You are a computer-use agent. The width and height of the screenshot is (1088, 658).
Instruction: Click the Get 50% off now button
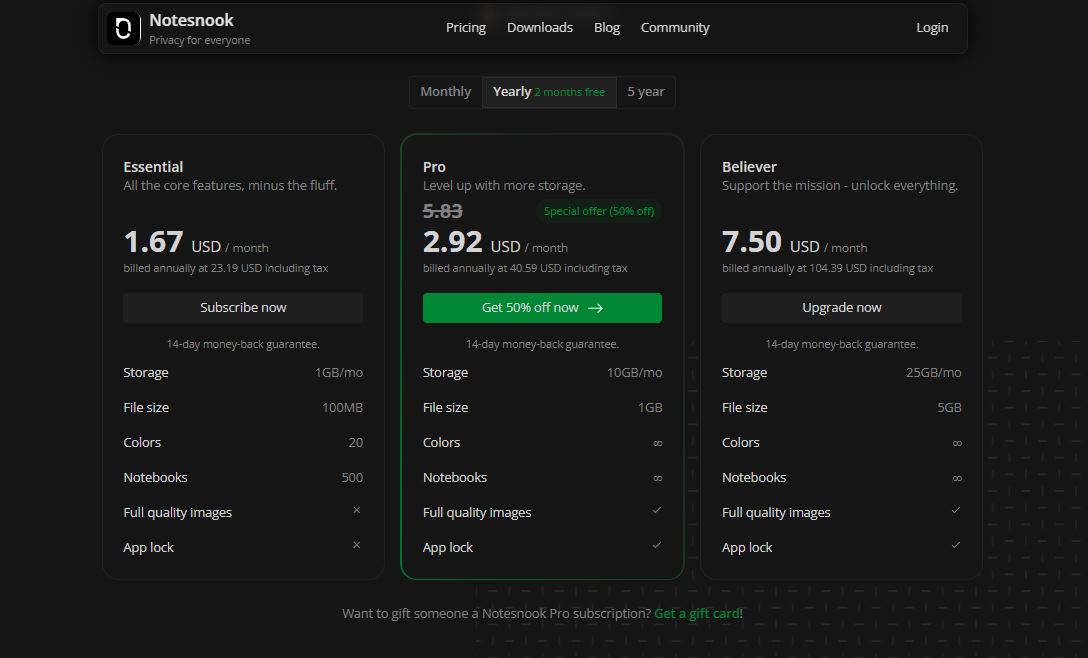tap(542, 307)
